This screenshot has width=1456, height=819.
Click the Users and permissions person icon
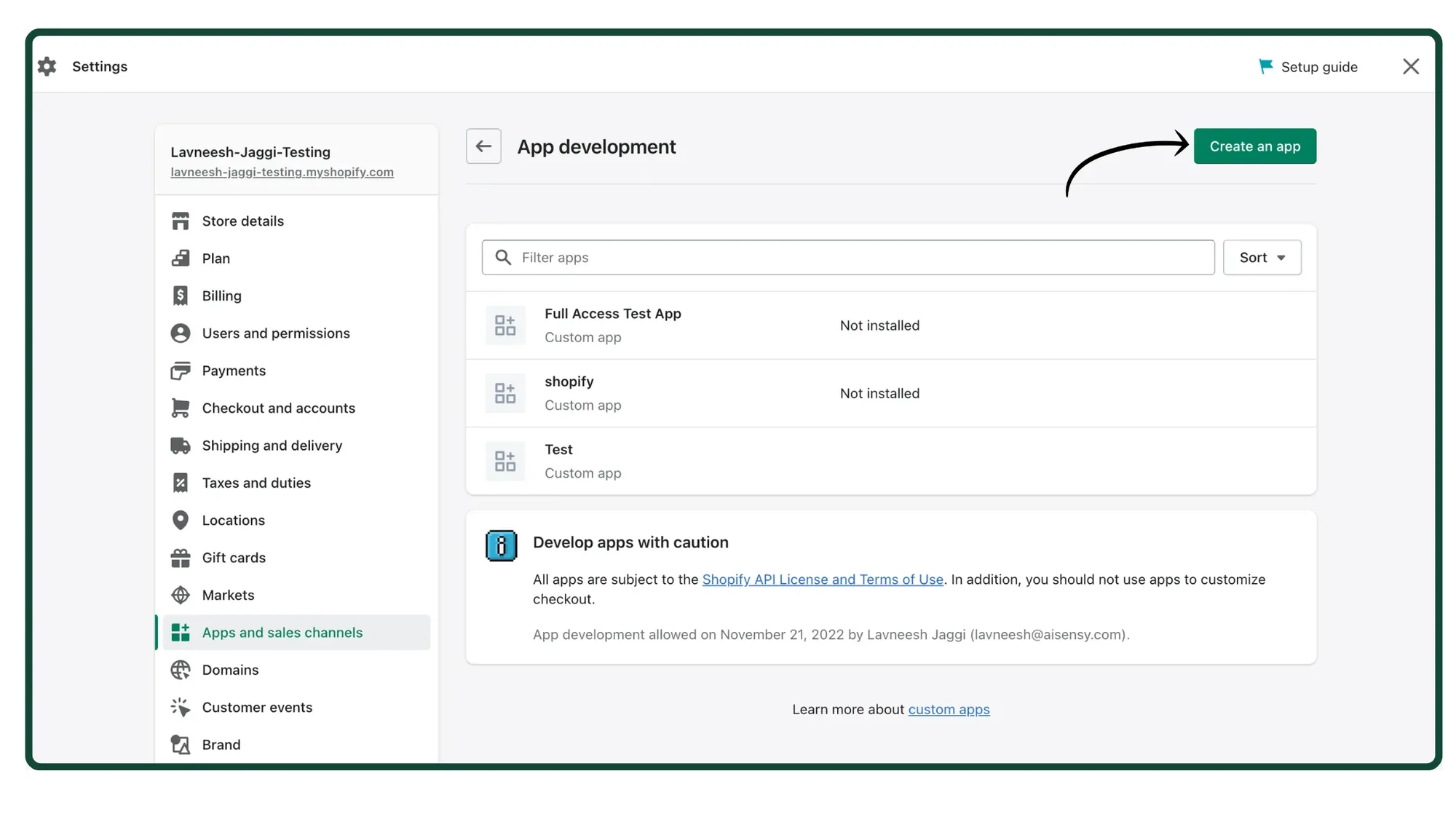181,333
